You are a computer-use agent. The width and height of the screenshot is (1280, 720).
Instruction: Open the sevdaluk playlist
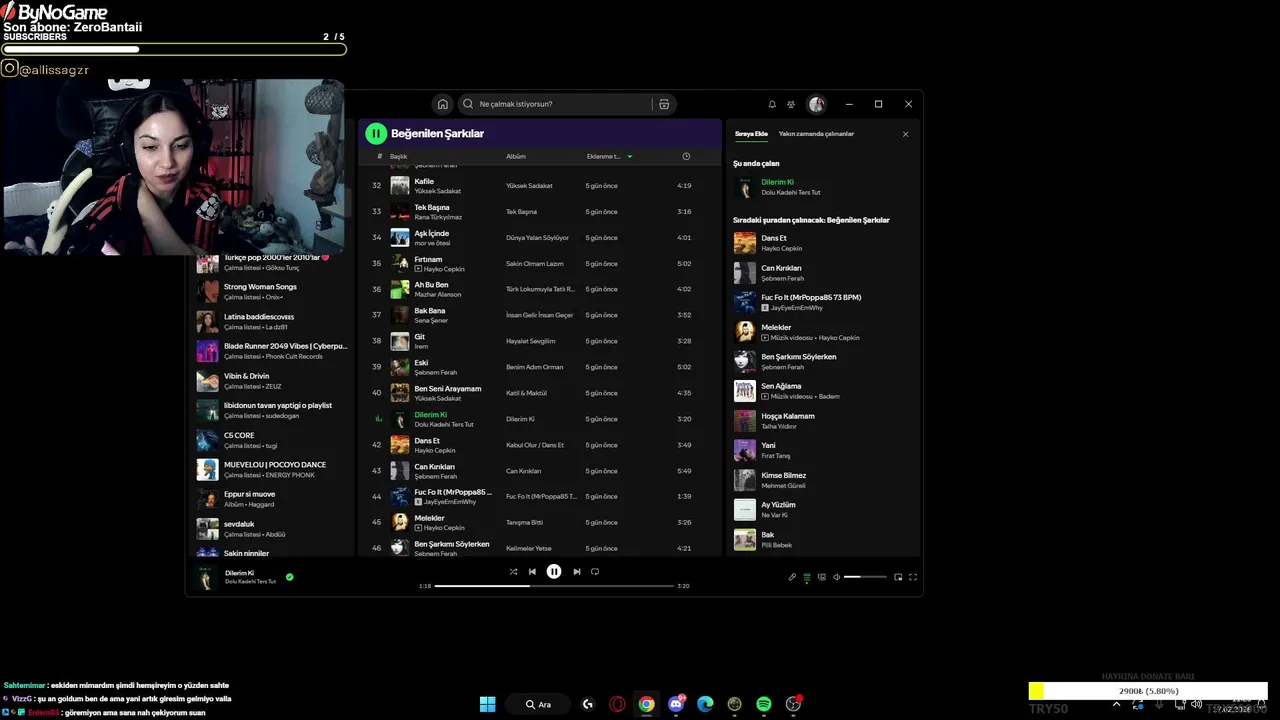coord(272,529)
